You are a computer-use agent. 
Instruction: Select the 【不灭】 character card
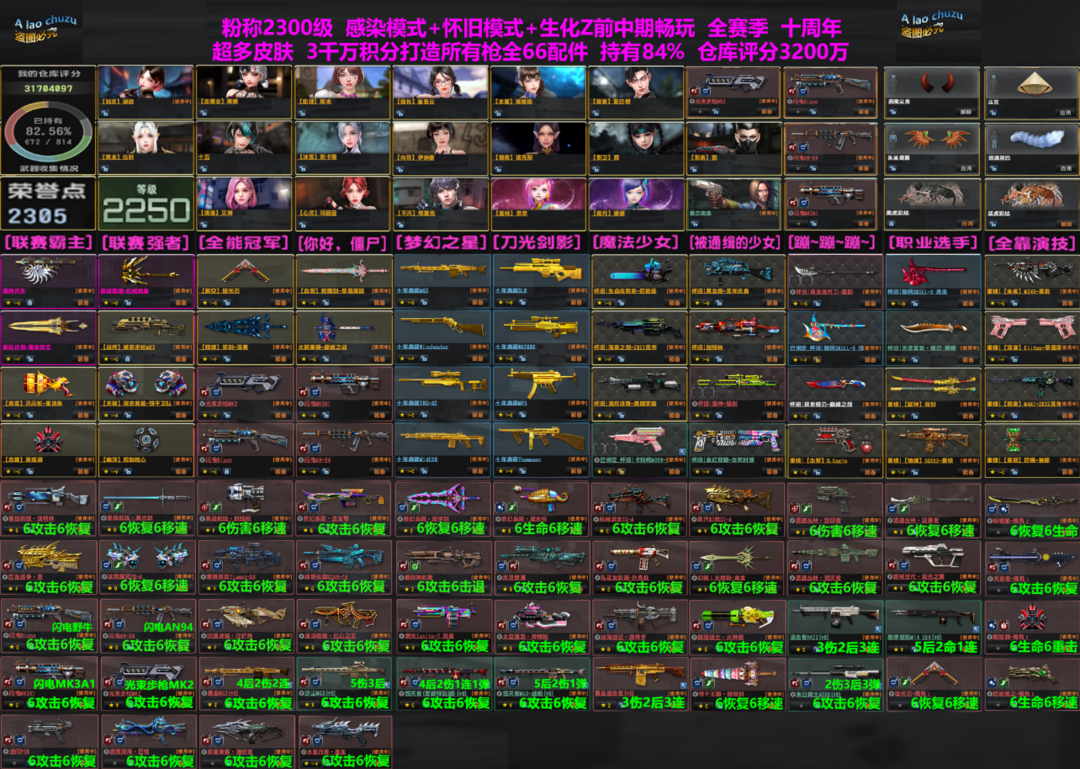click(441, 204)
